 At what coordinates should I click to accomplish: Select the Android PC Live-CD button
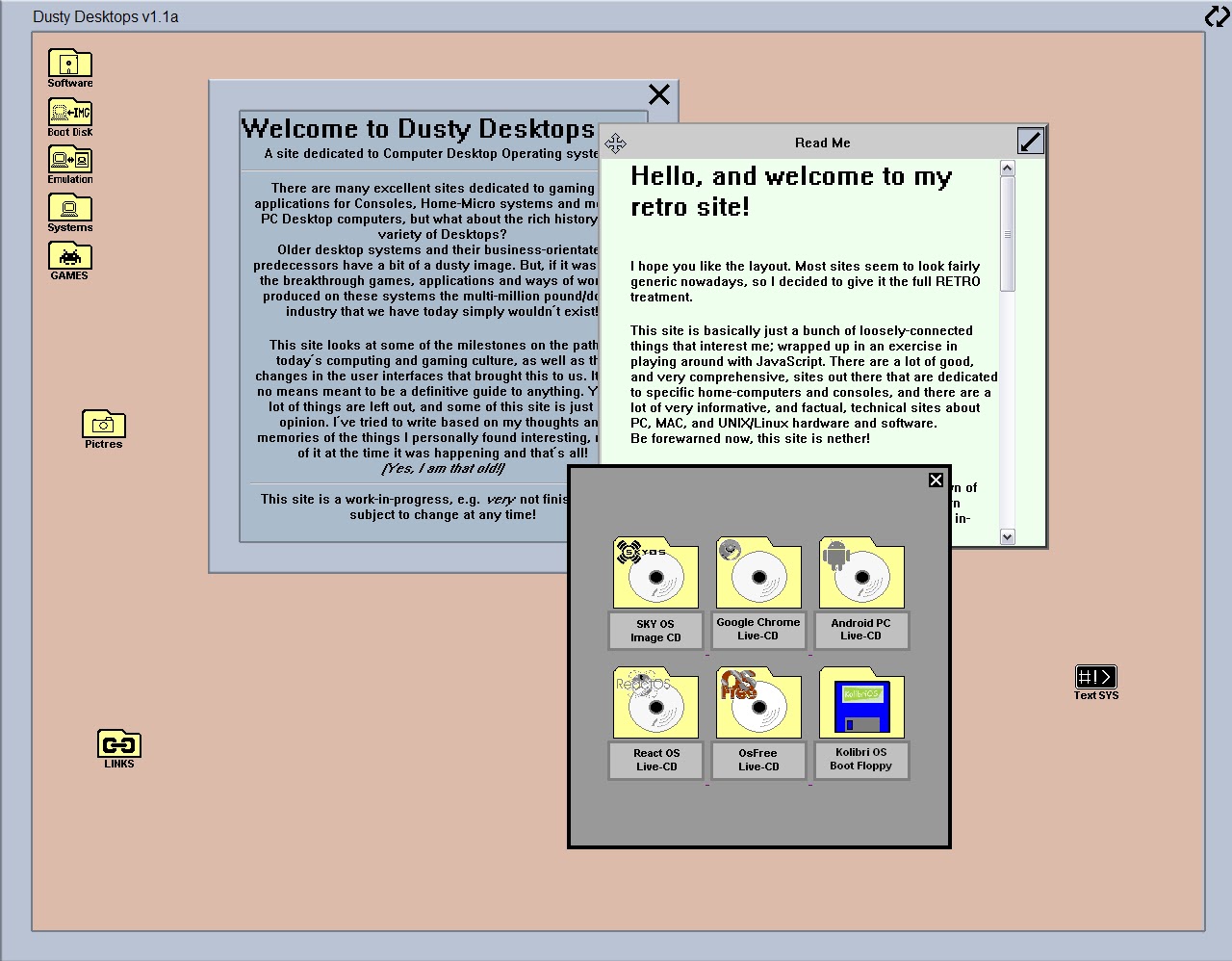tap(861, 630)
